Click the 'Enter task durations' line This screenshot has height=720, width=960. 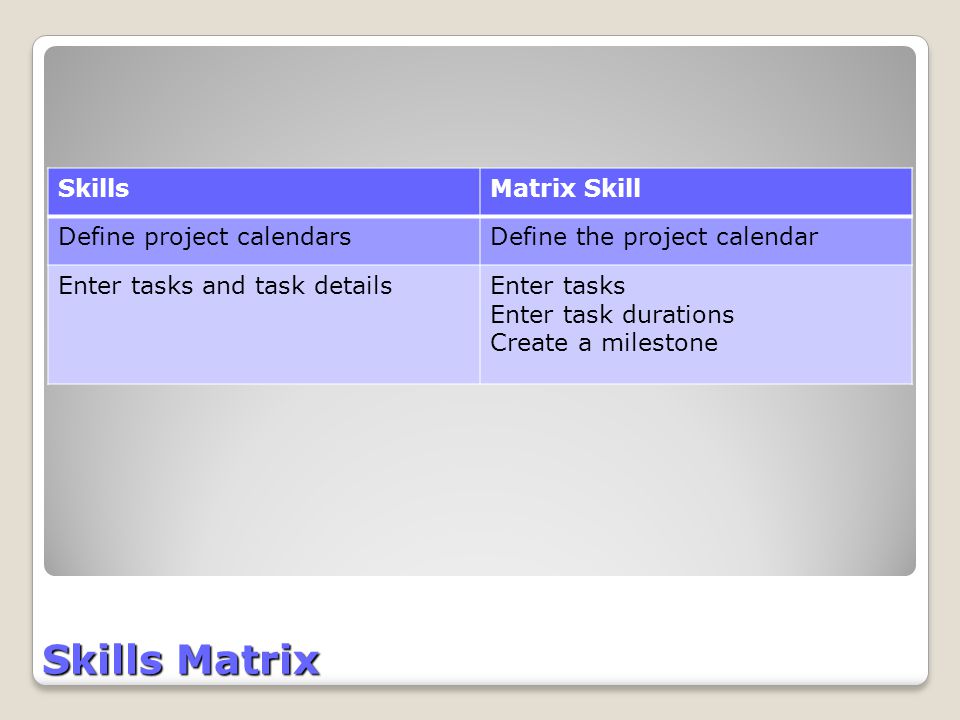point(612,315)
